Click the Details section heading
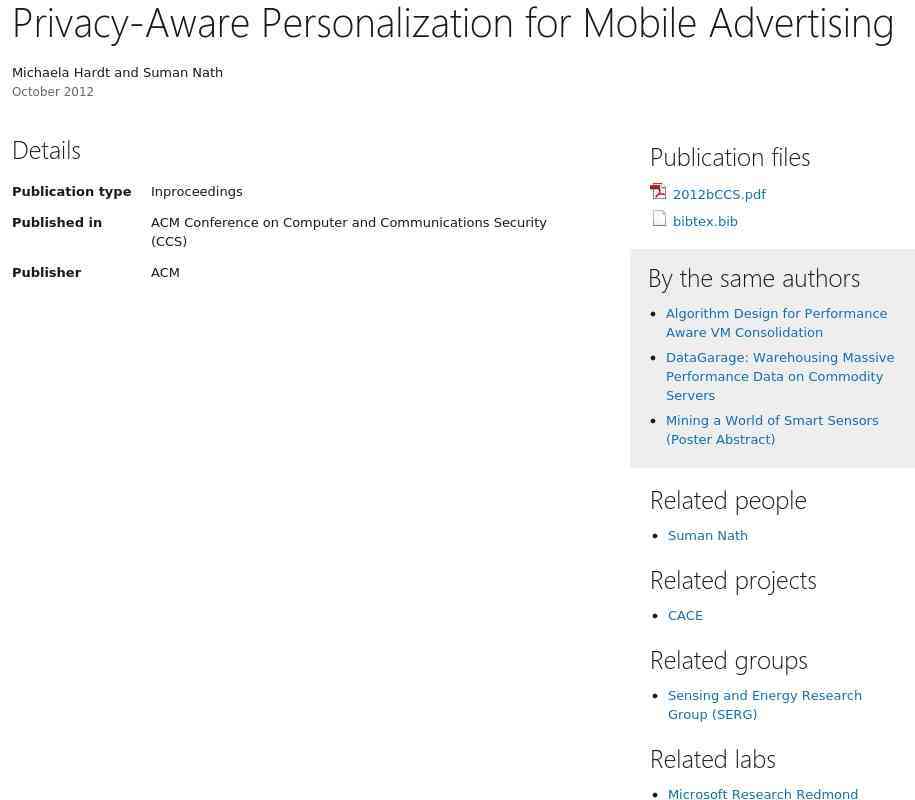915x800 pixels. 46,151
